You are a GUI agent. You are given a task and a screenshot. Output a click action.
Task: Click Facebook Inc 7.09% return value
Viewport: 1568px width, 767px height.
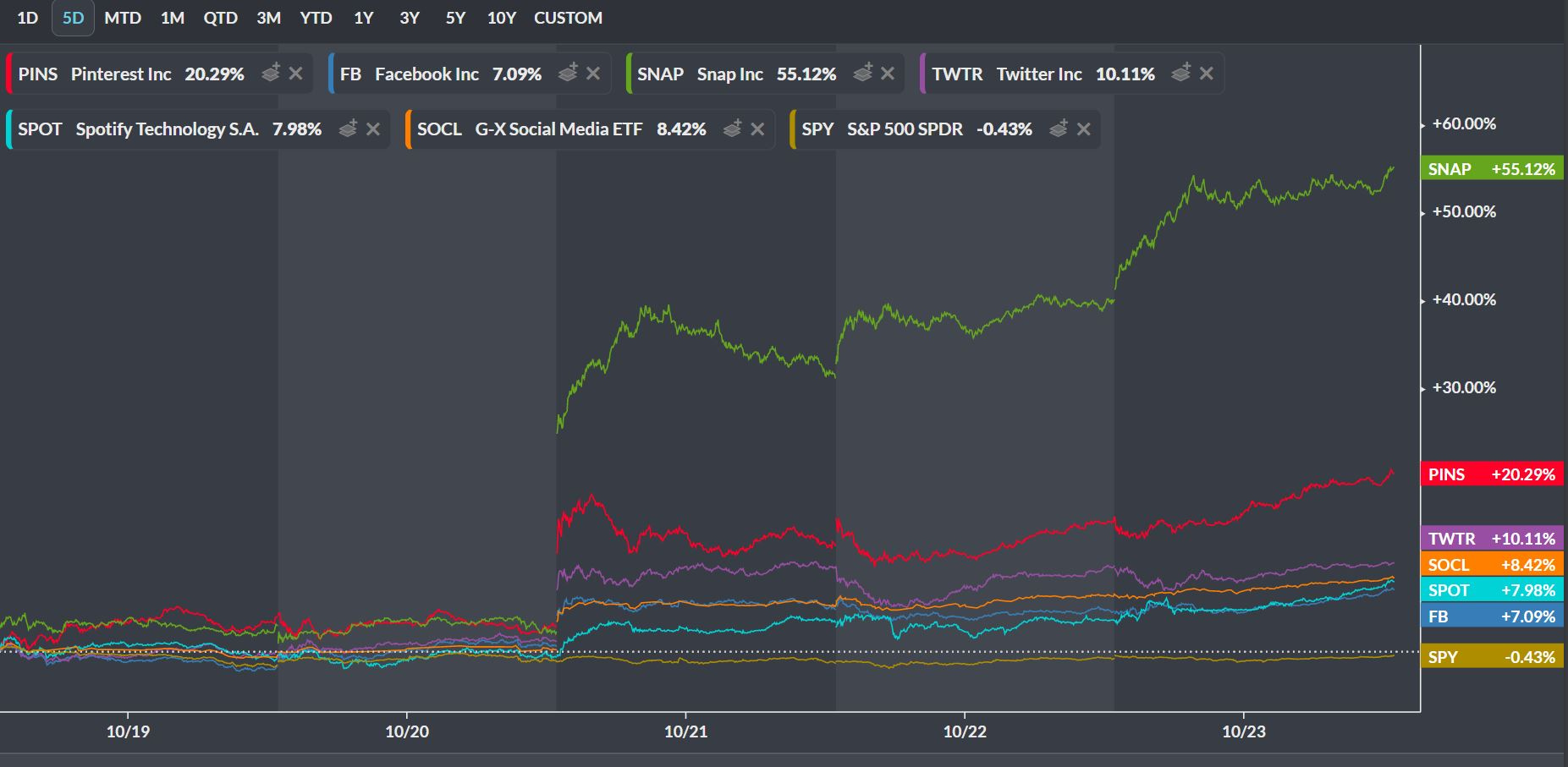click(517, 74)
